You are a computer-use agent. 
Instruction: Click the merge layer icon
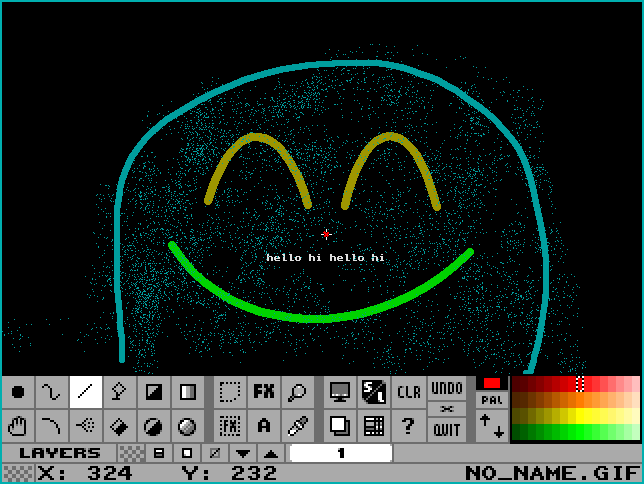tap(159, 453)
